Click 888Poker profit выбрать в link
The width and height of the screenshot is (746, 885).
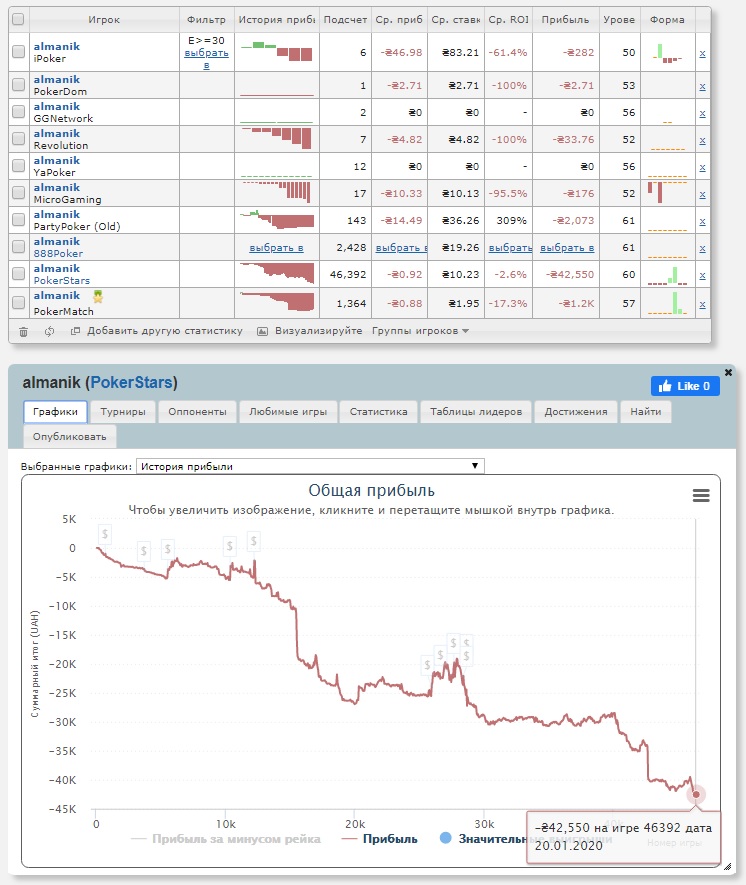pos(567,248)
